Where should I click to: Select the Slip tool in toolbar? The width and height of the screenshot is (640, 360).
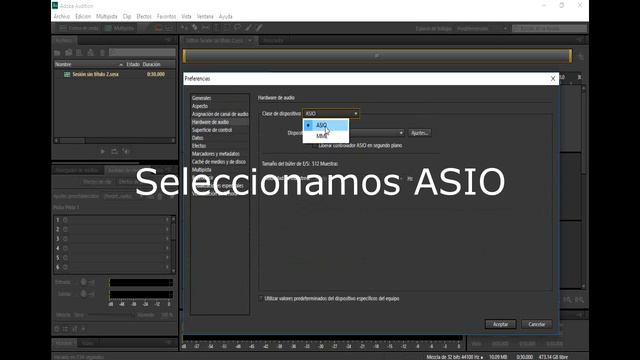(x=206, y=28)
